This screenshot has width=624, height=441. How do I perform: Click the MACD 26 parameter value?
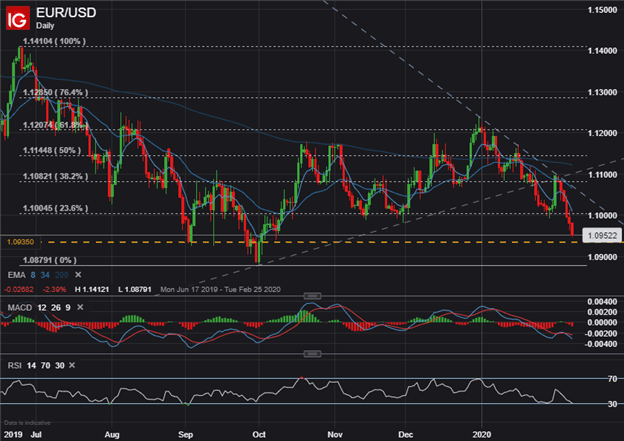pos(56,308)
